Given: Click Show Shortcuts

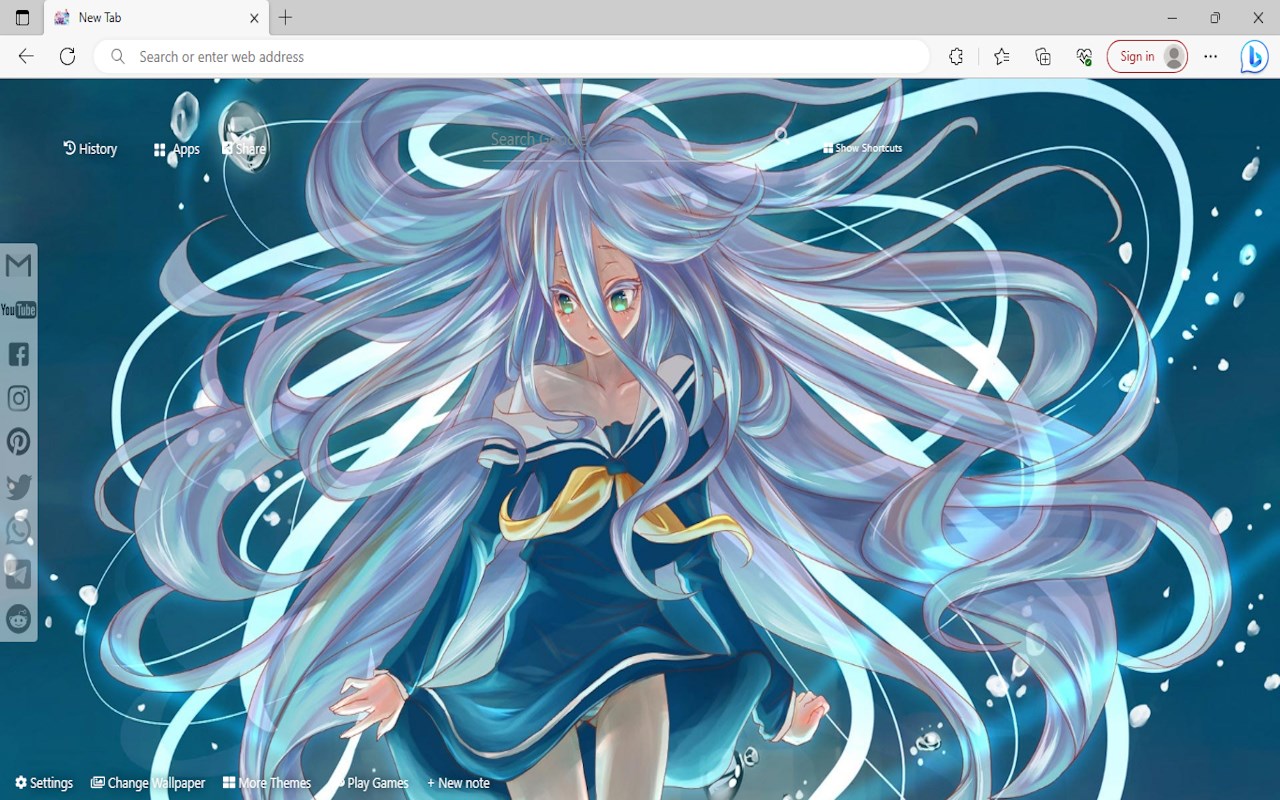Looking at the screenshot, I should coord(862,148).
